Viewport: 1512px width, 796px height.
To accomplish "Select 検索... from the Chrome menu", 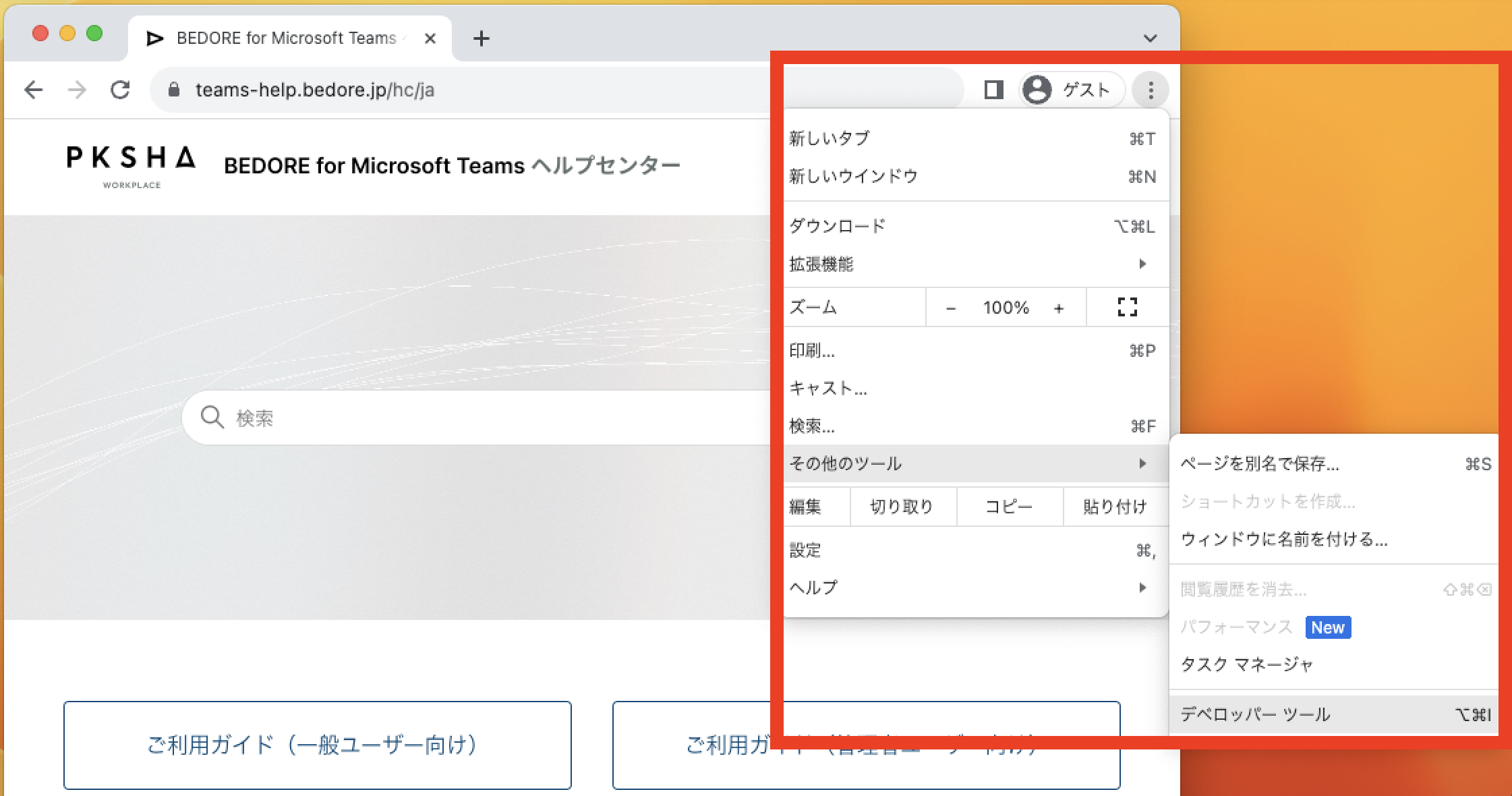I will 976,426.
